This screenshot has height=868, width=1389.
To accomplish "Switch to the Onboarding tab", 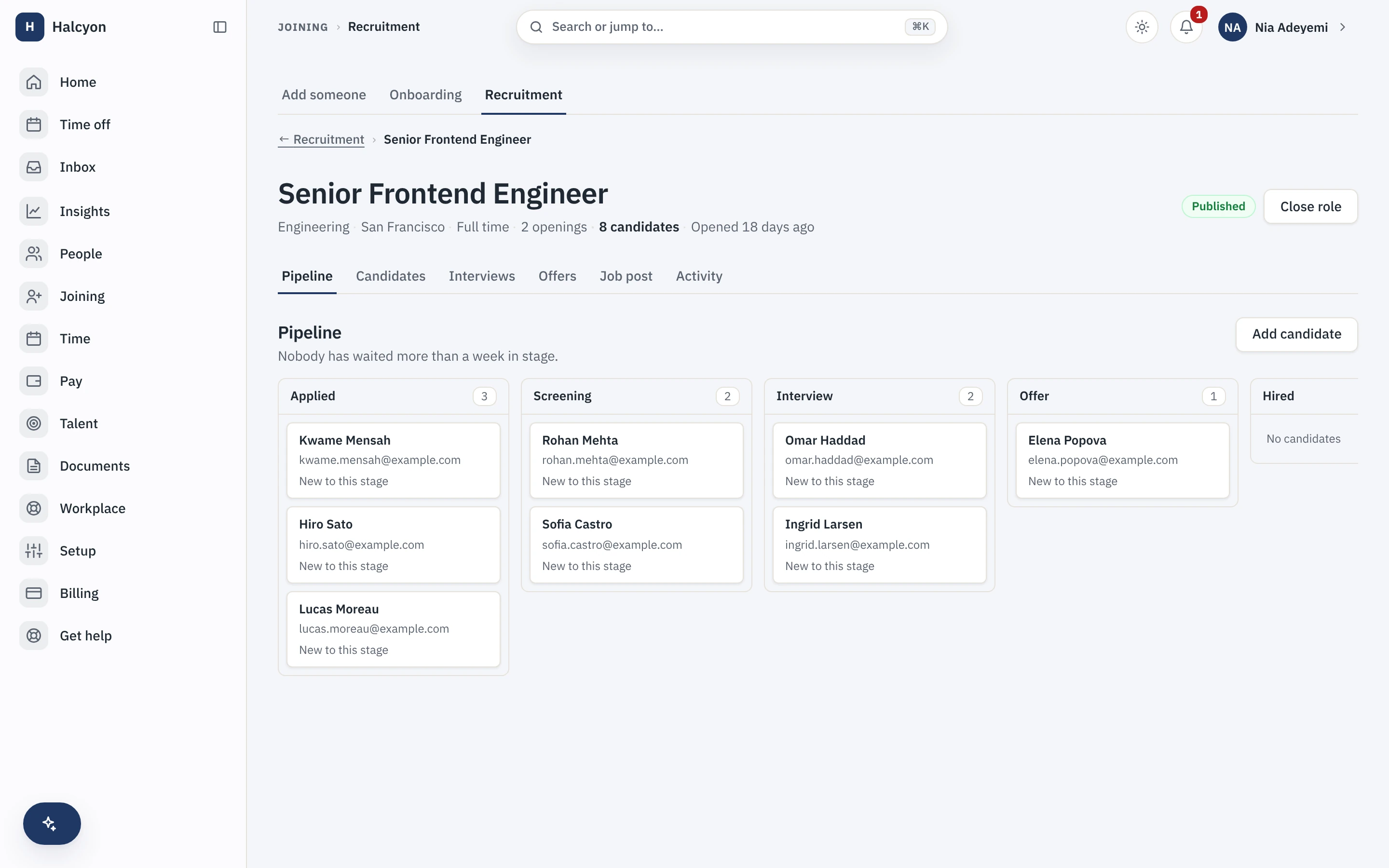I will (425, 95).
